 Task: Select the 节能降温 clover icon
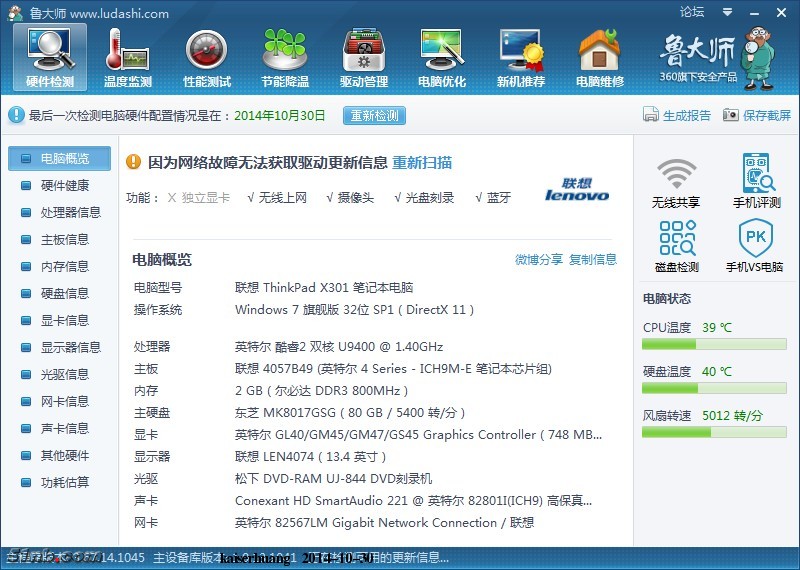pyautogui.click(x=285, y=57)
